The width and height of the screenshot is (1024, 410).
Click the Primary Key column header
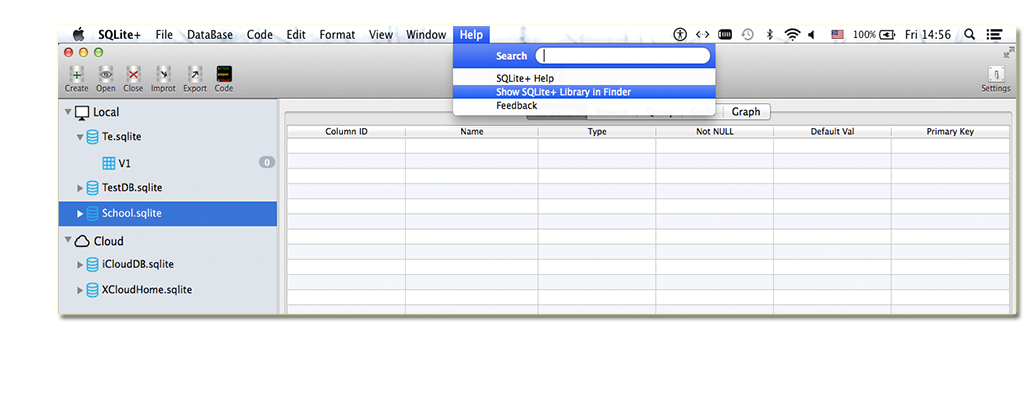pyautogui.click(x=950, y=131)
